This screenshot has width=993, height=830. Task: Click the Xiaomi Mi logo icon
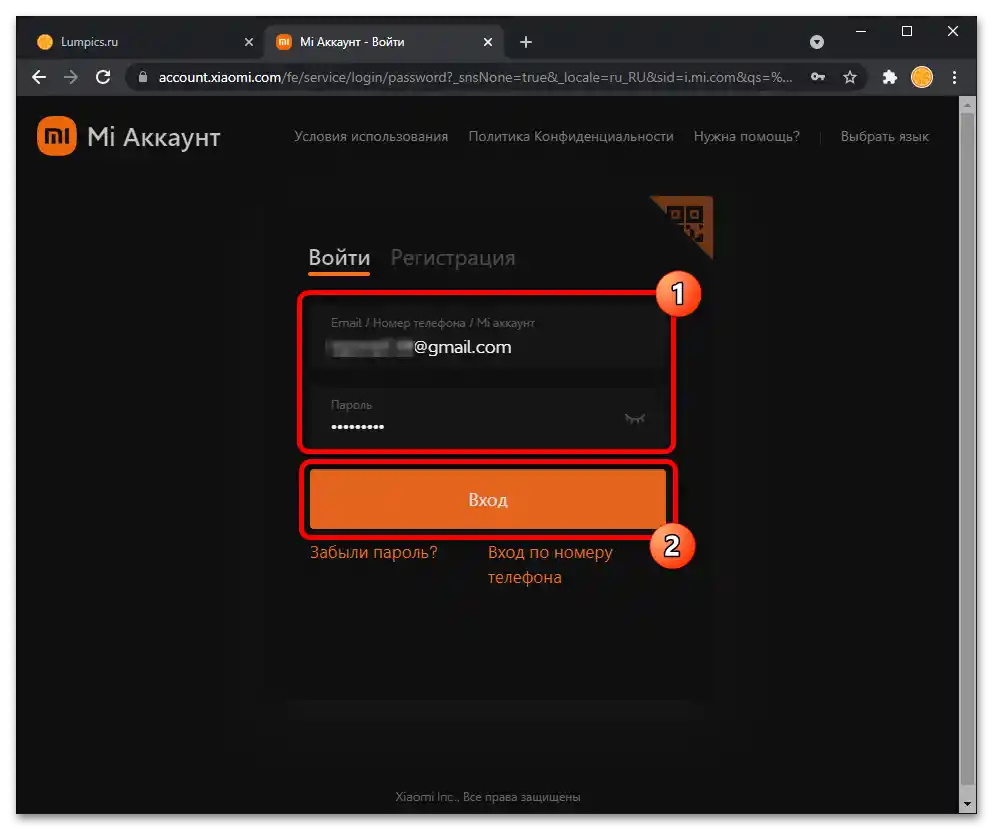point(56,135)
